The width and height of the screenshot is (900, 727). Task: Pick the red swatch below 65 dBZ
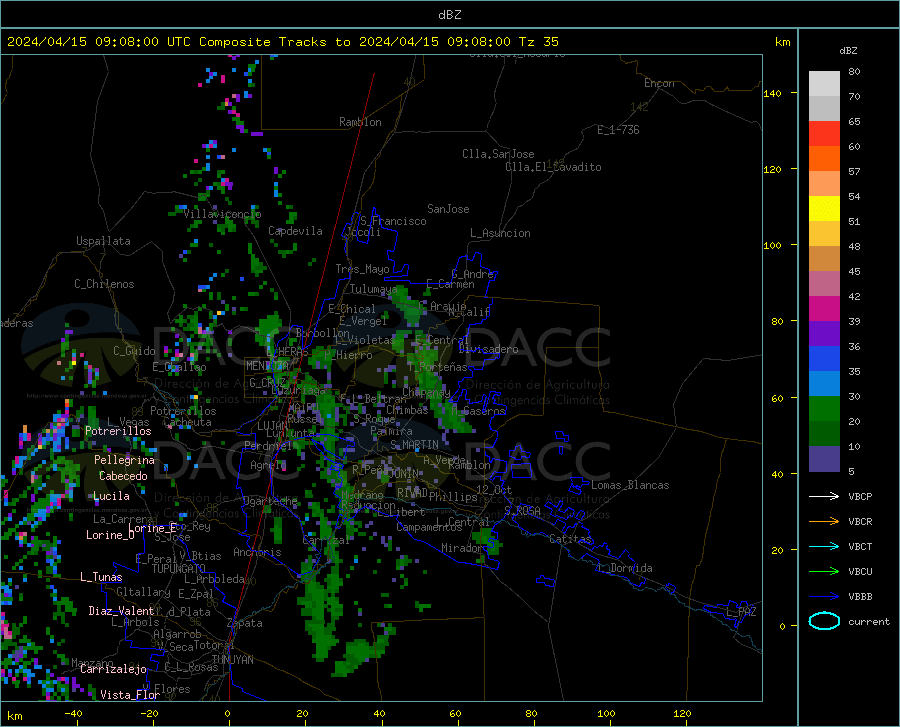click(x=824, y=134)
